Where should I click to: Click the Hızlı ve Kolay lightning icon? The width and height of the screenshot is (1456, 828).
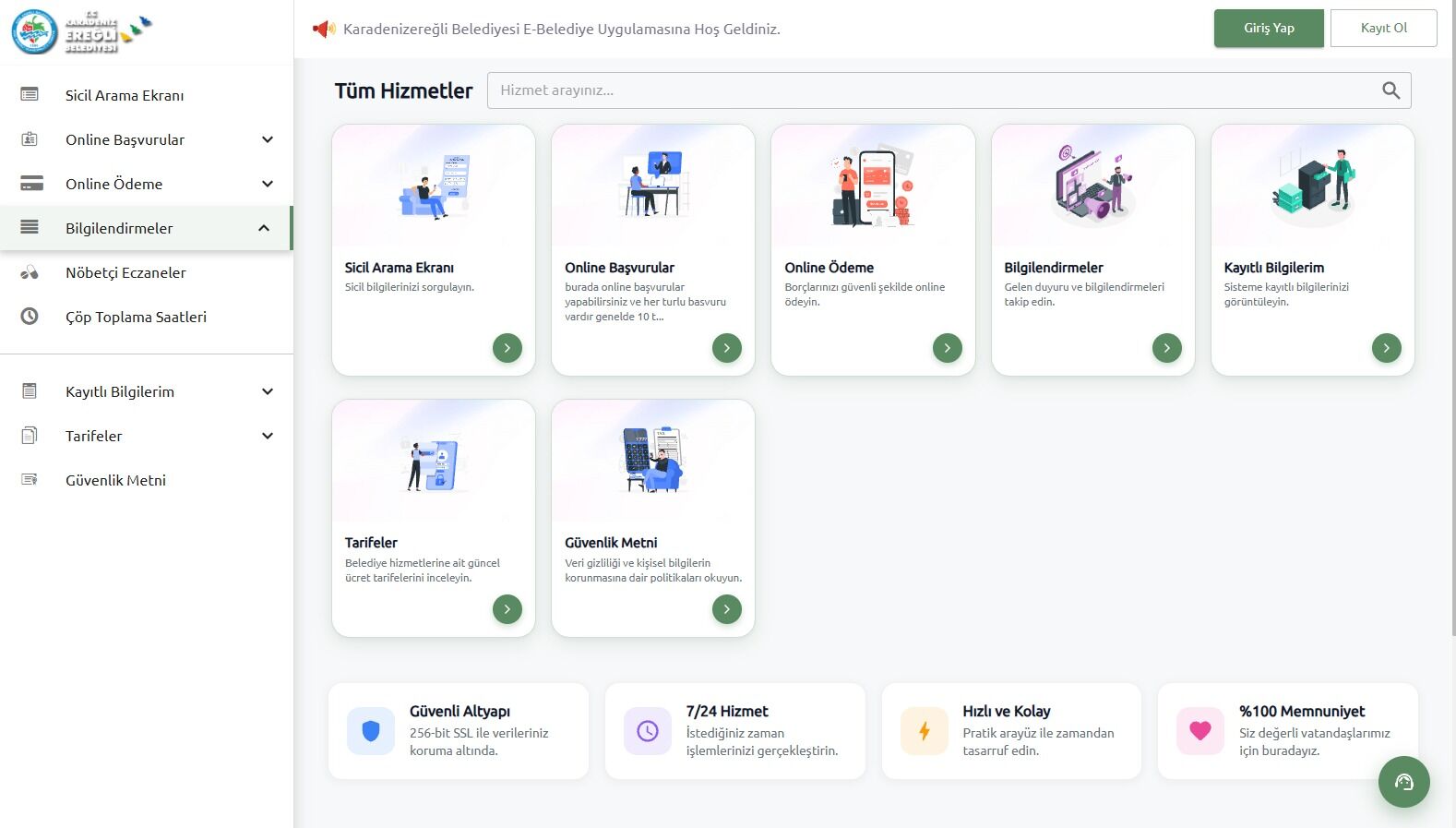[x=925, y=731]
